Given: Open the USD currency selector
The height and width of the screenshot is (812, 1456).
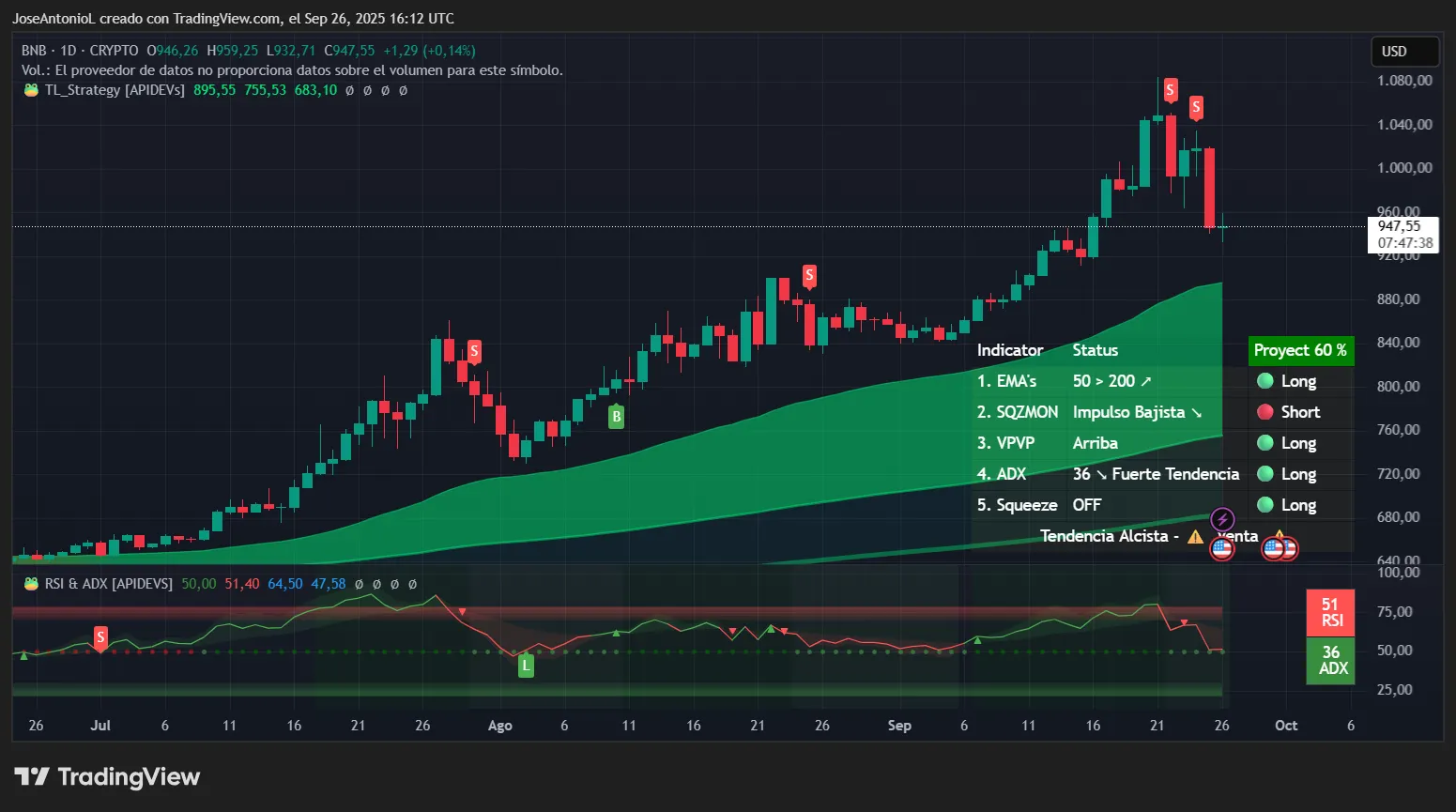Looking at the screenshot, I should [x=1403, y=52].
